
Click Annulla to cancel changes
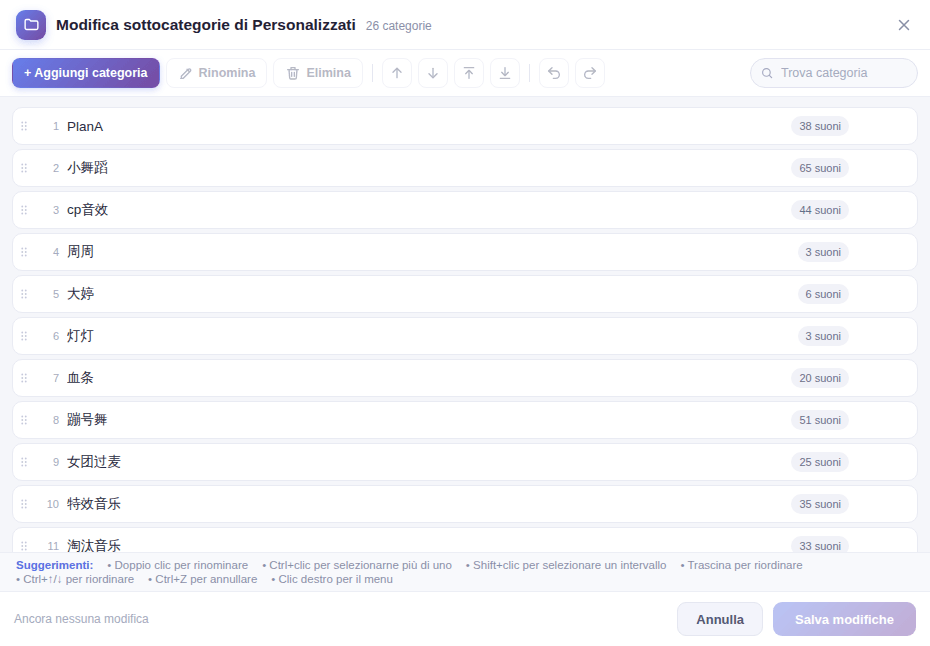point(720,619)
